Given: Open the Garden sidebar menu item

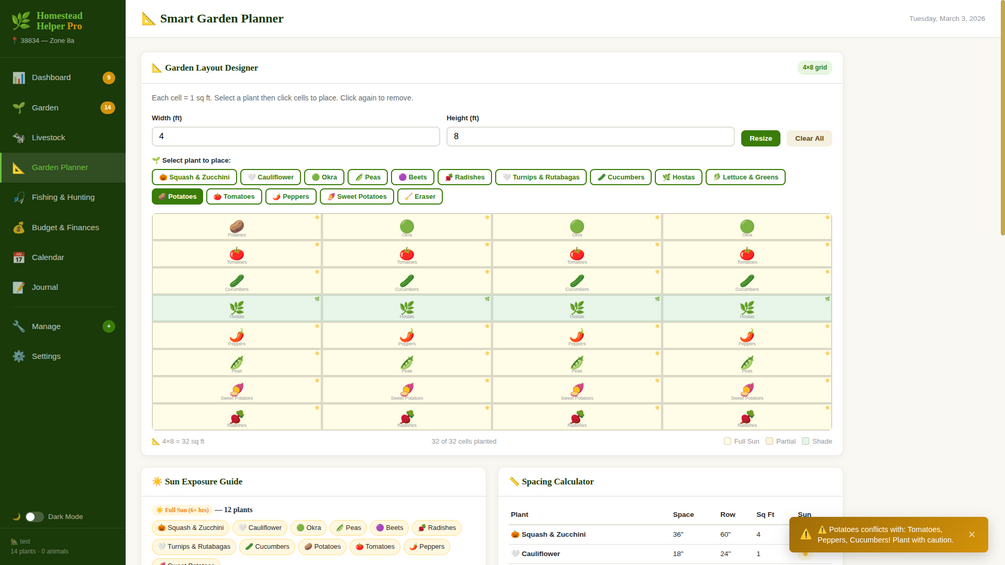Looking at the screenshot, I should click(45, 107).
